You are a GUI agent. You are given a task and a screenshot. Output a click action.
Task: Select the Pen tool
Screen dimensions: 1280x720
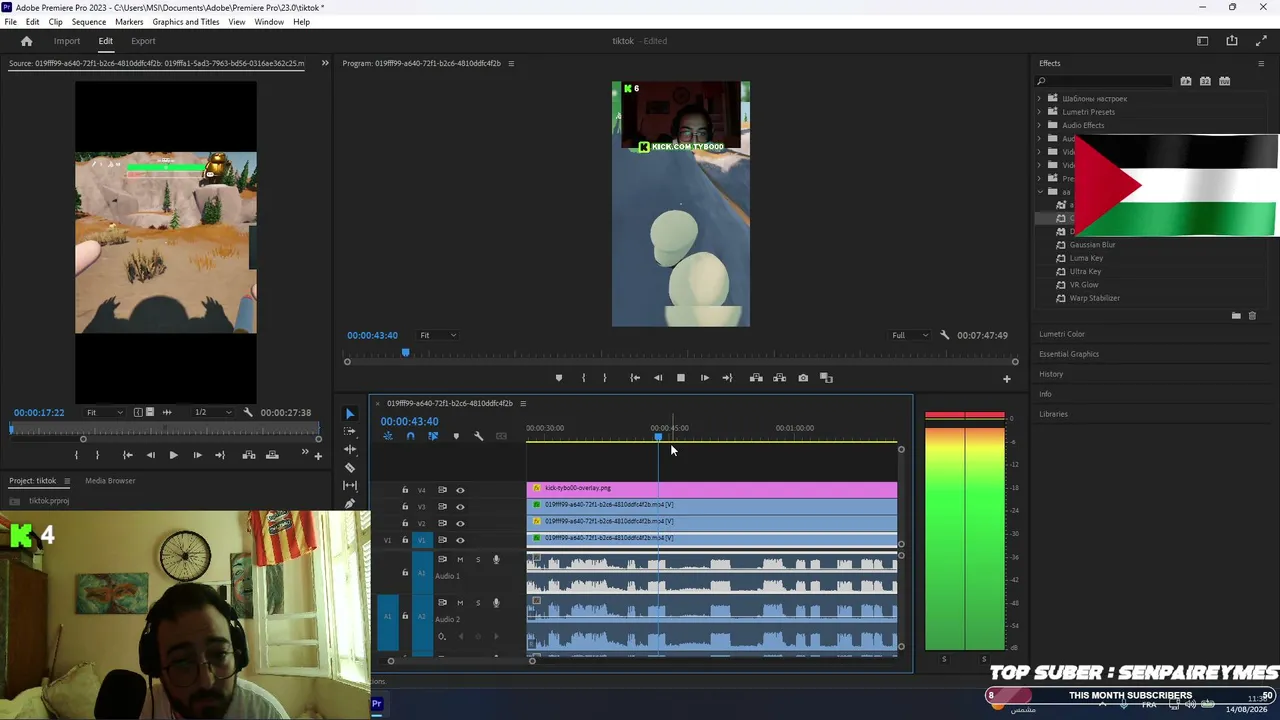click(350, 504)
